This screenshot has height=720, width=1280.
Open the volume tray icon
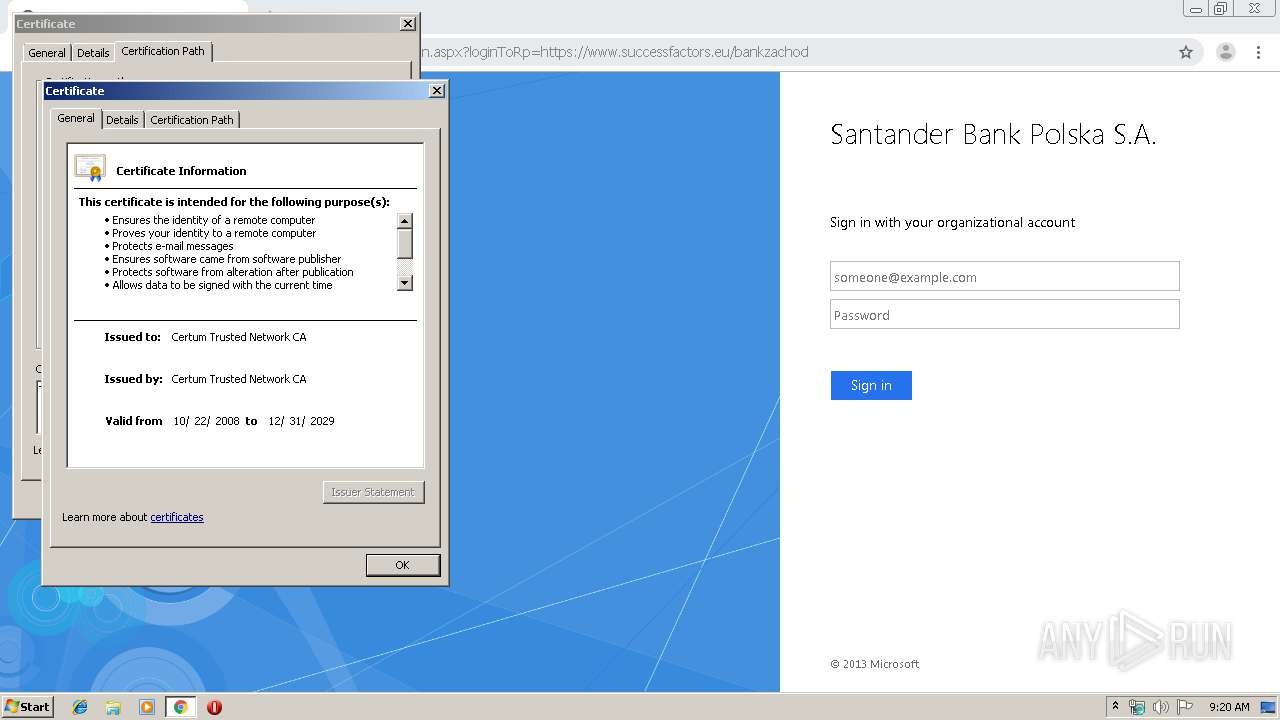pos(1161,707)
